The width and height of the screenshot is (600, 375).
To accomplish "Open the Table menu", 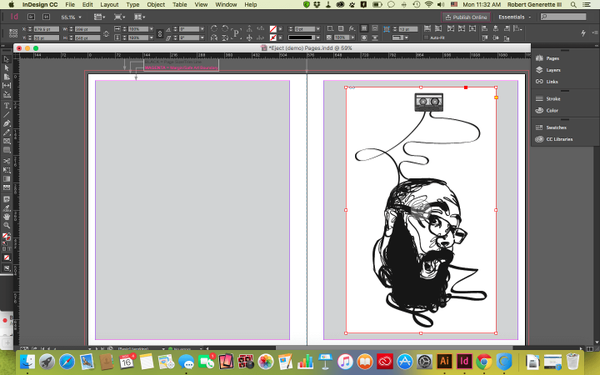I will click(179, 5).
